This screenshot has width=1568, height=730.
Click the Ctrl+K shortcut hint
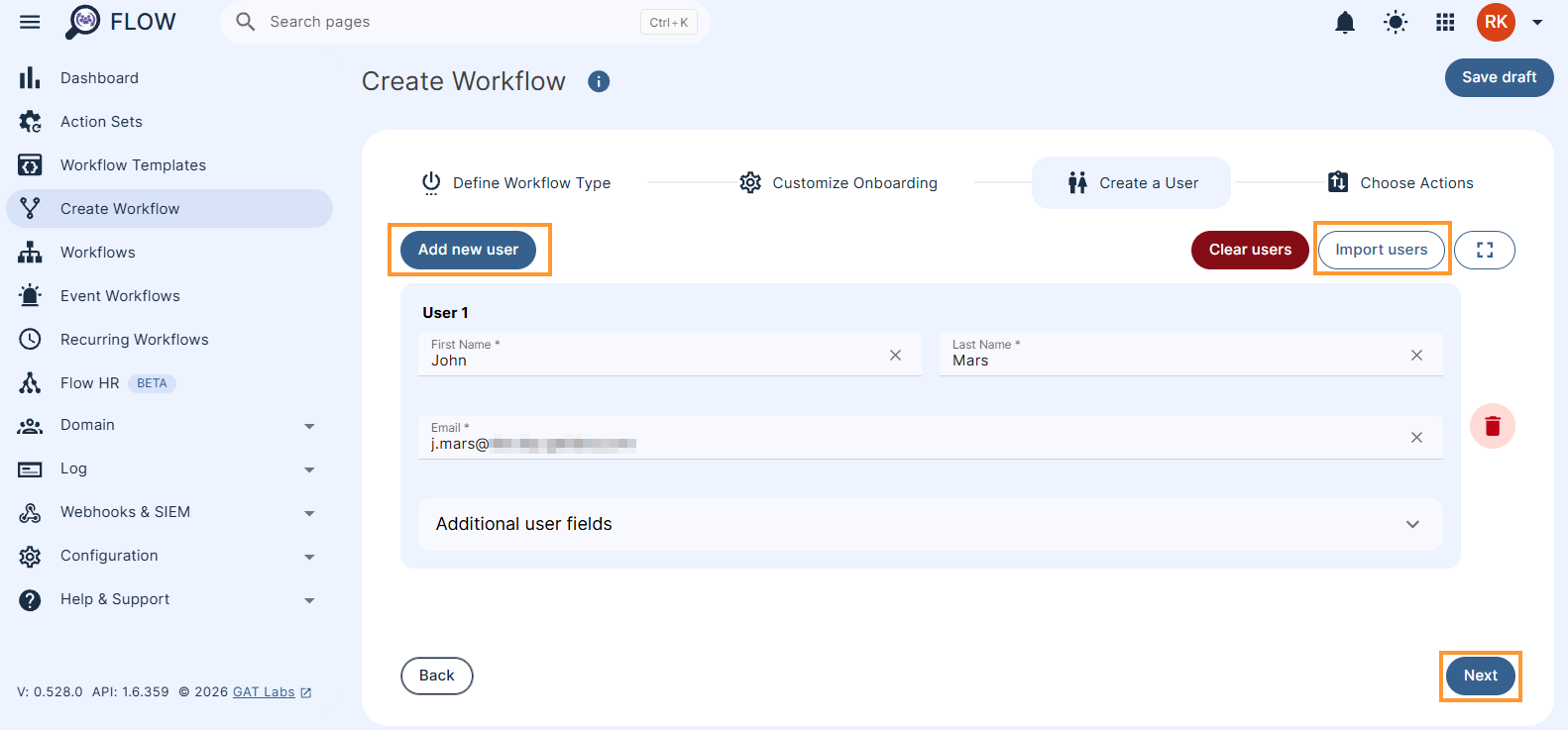click(669, 22)
